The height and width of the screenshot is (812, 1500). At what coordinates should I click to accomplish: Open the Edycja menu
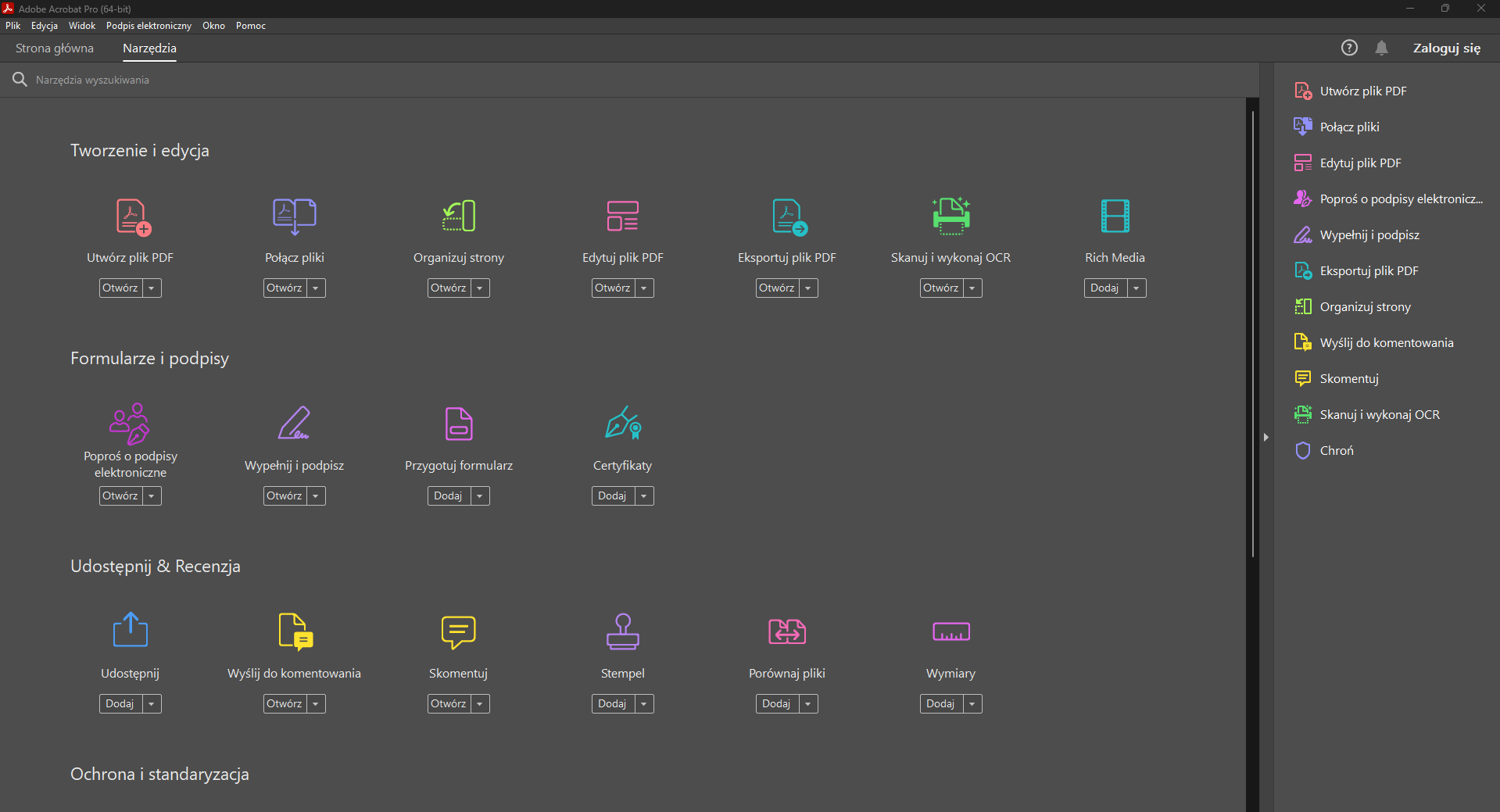click(x=45, y=26)
